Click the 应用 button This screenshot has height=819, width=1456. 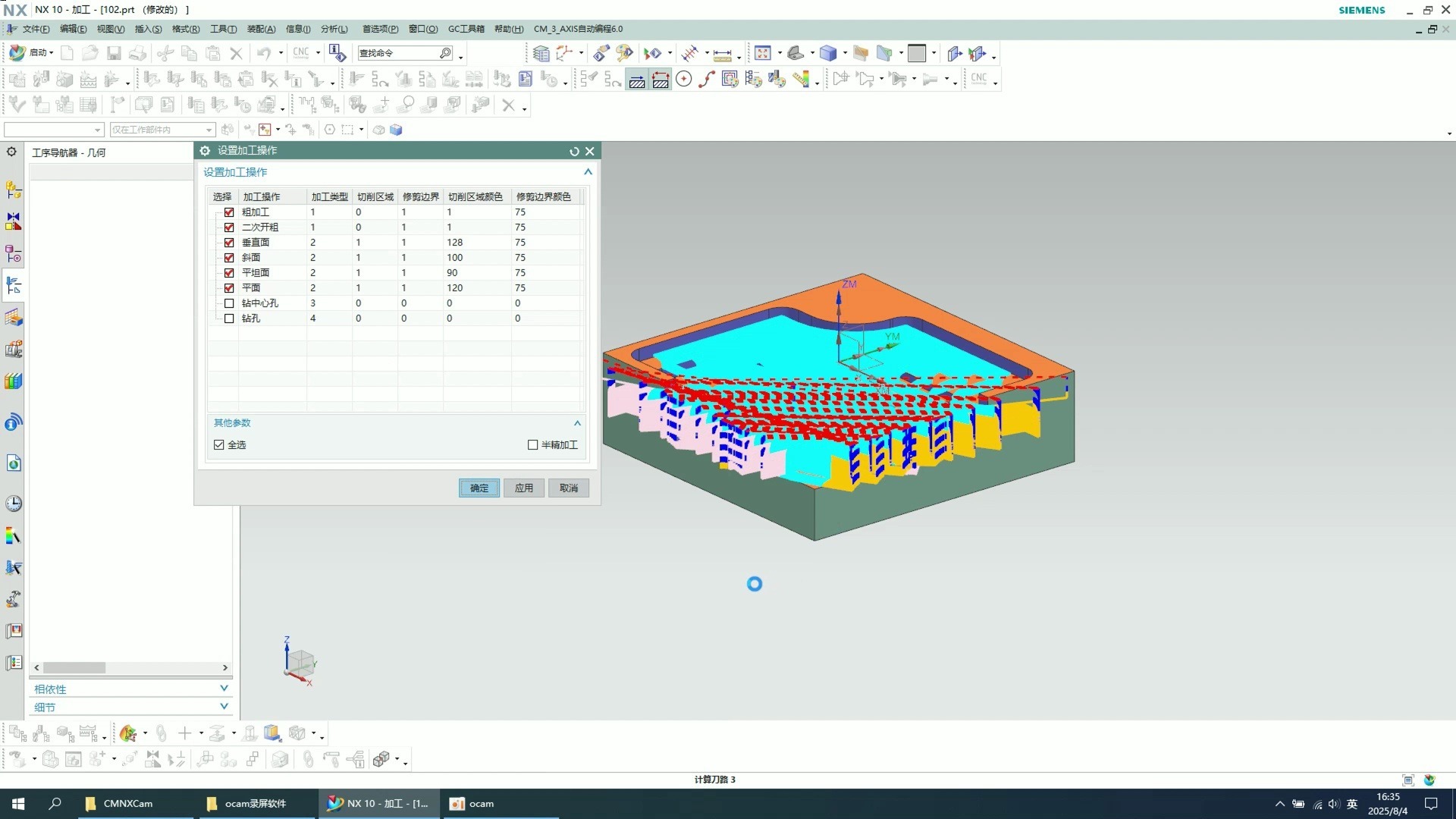pos(523,488)
